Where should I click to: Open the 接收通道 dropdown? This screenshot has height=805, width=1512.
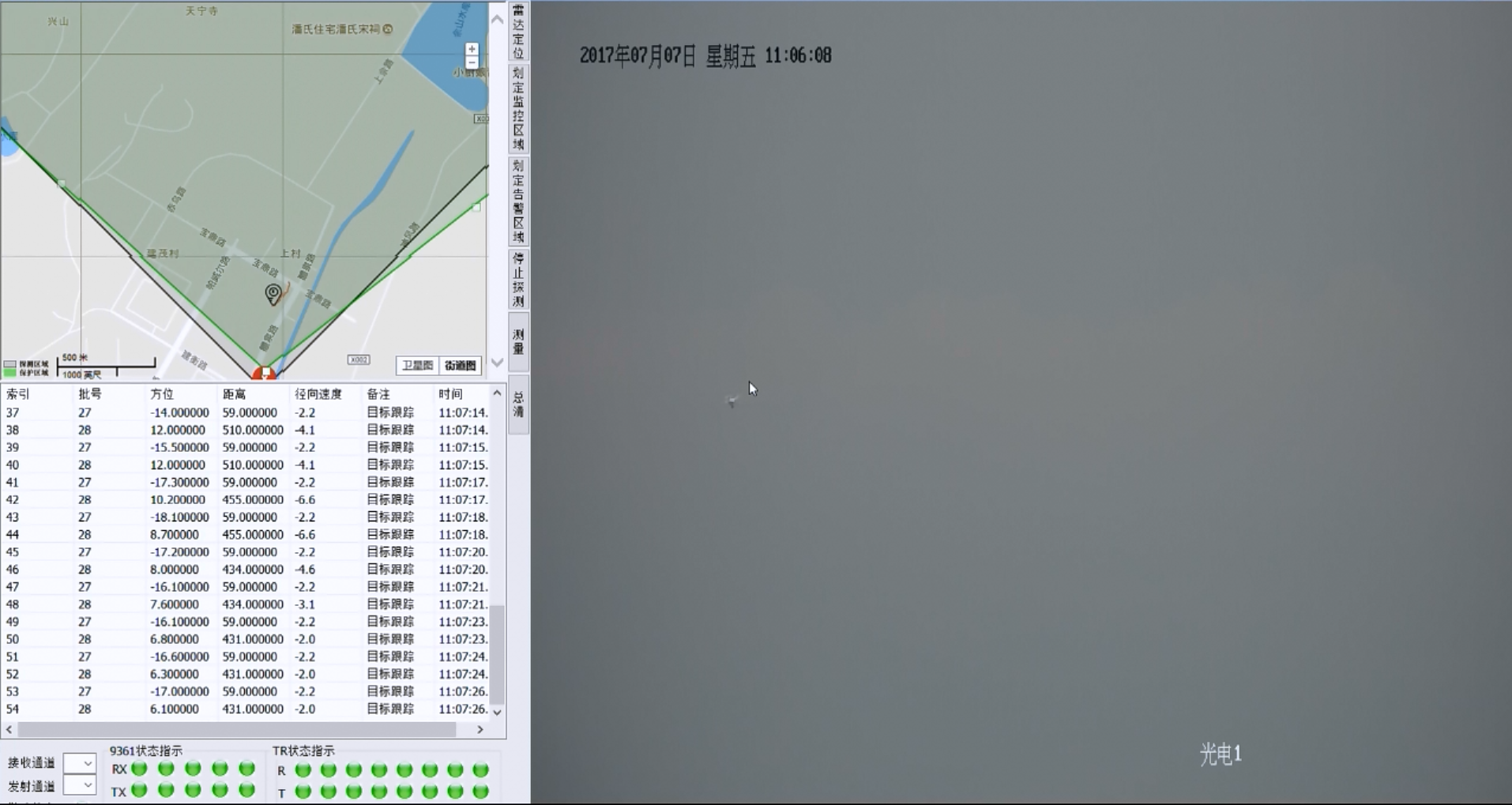(80, 763)
